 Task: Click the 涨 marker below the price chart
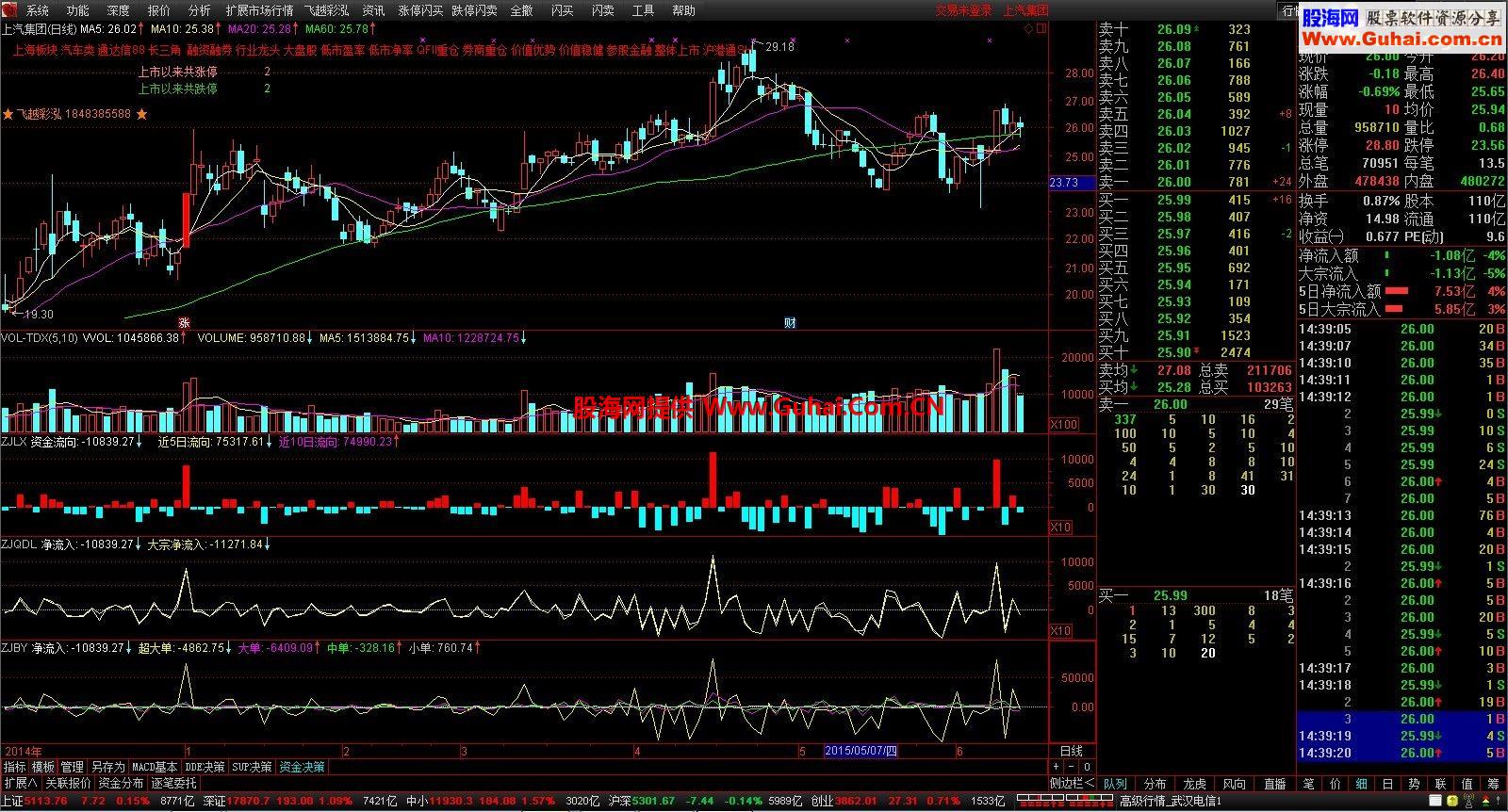(185, 322)
